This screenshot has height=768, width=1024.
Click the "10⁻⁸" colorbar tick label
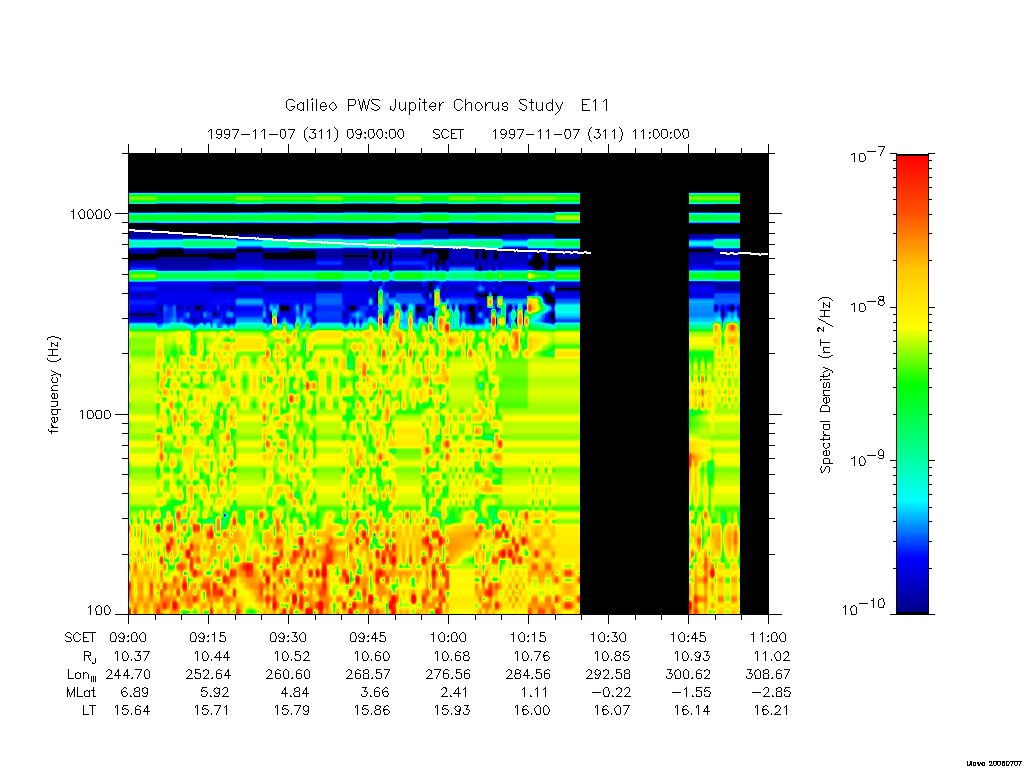[868, 305]
